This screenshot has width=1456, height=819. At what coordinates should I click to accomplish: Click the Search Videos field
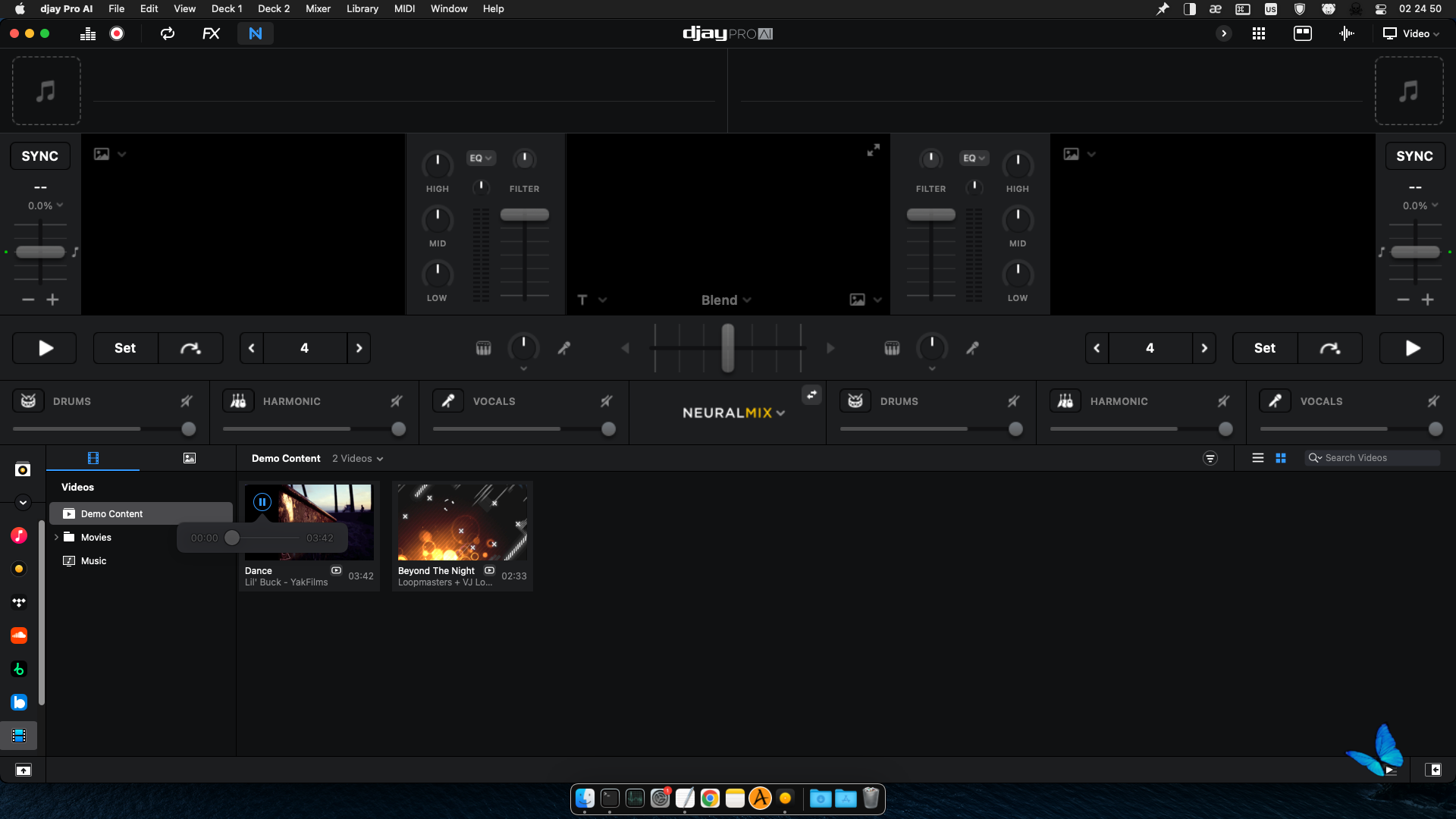click(1373, 458)
